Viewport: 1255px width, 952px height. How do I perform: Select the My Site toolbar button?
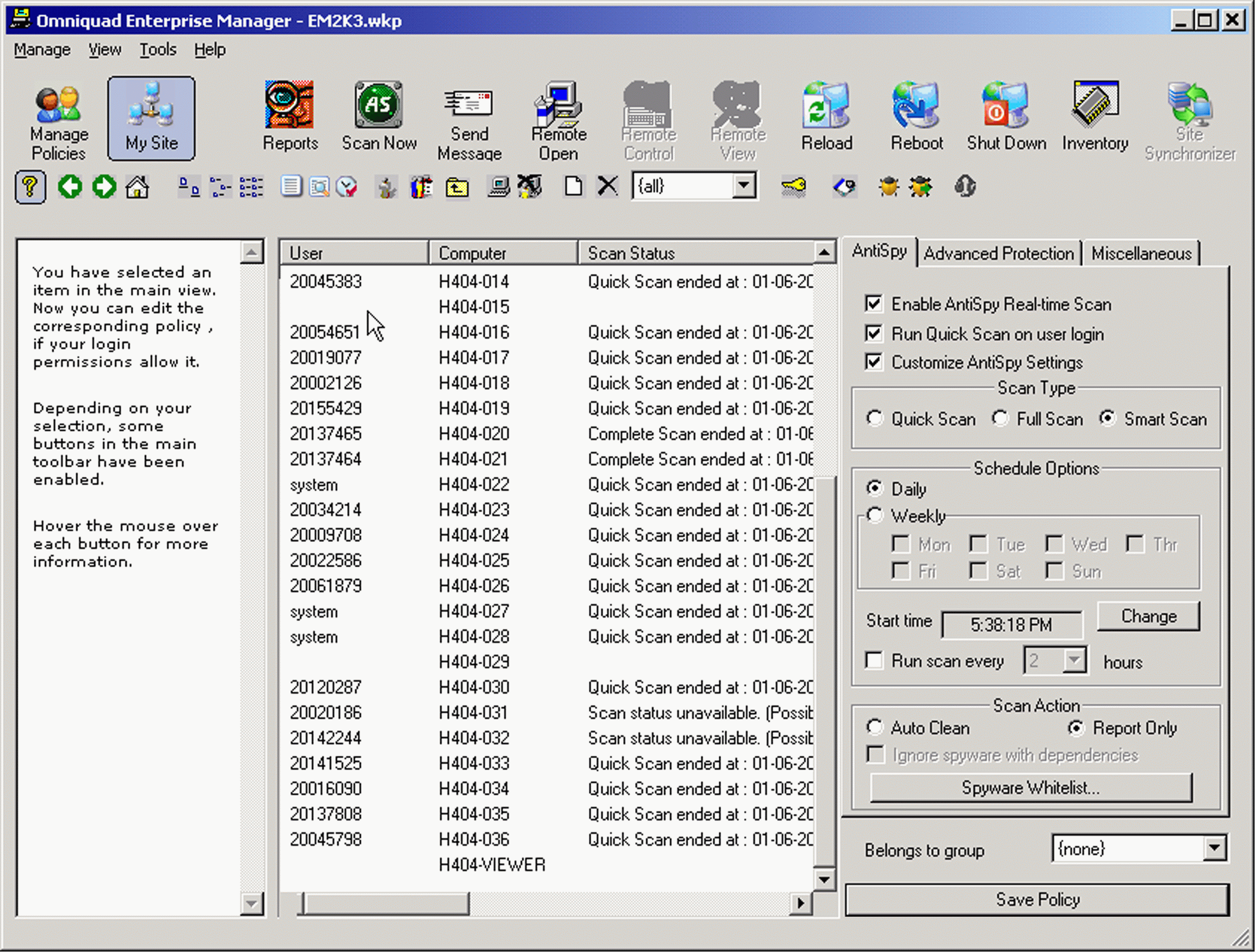tap(151, 118)
